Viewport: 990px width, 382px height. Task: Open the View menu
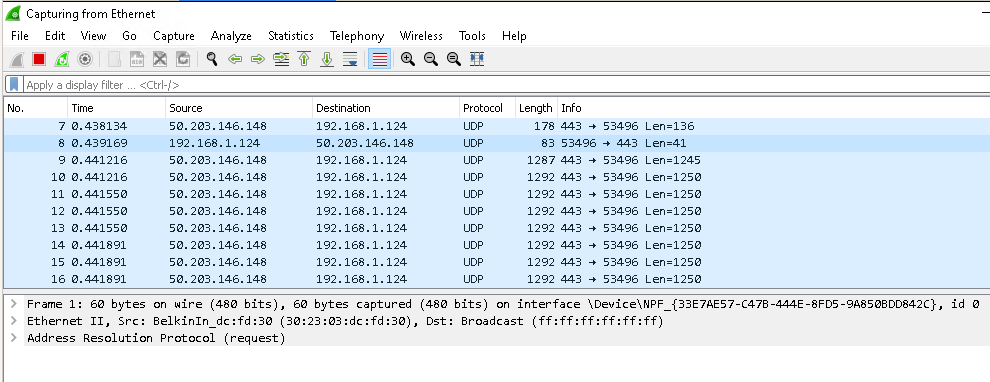93,36
